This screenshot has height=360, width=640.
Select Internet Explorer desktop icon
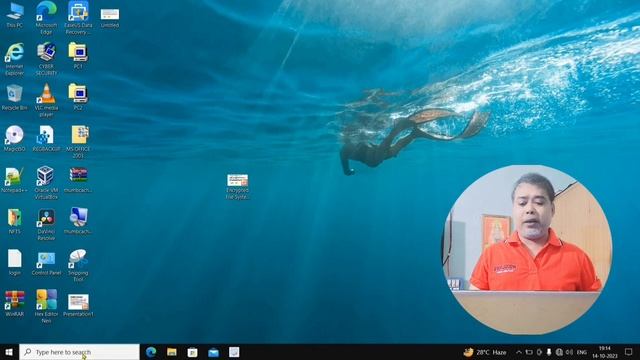click(15, 59)
